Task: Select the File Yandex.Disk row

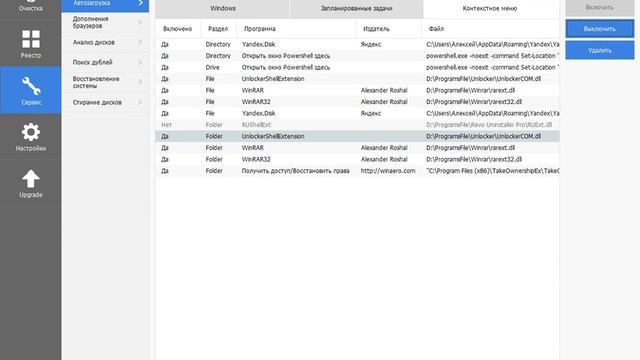Action: tap(358, 113)
